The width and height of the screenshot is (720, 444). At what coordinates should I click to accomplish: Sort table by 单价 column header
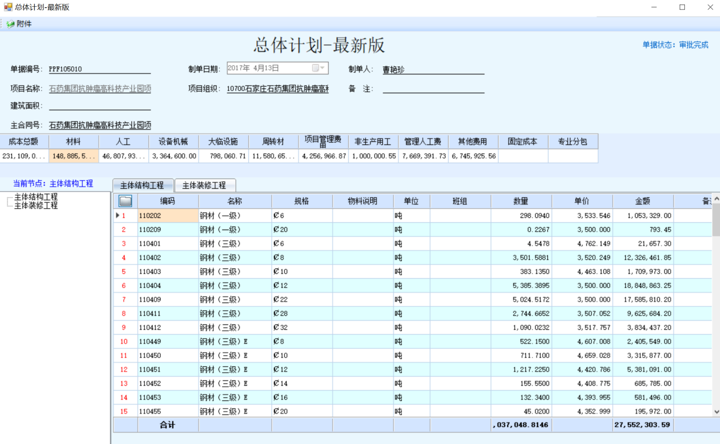pos(582,201)
